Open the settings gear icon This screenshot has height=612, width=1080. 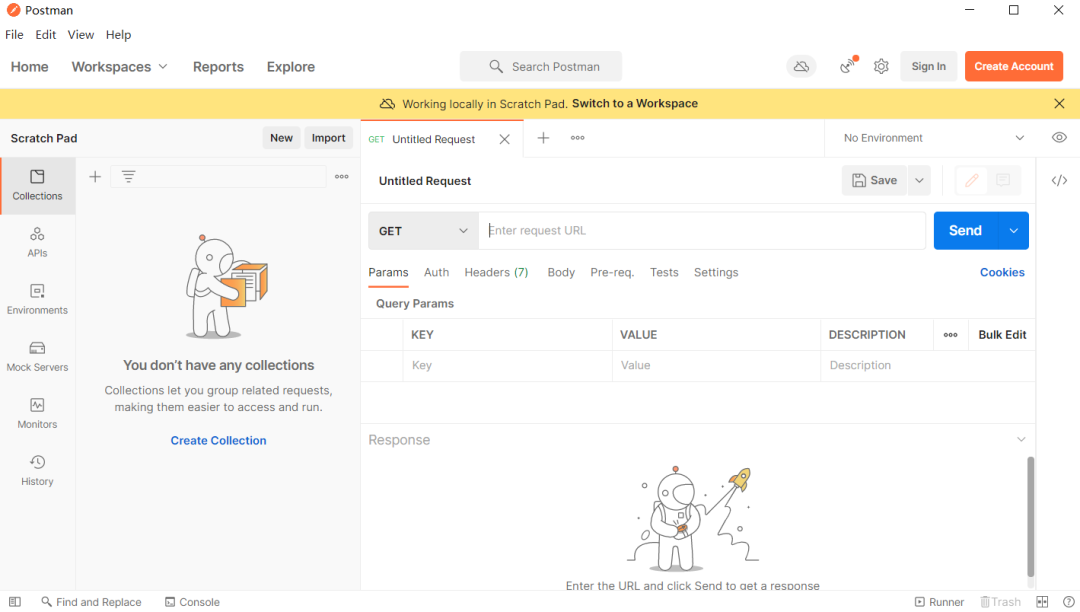point(881,67)
